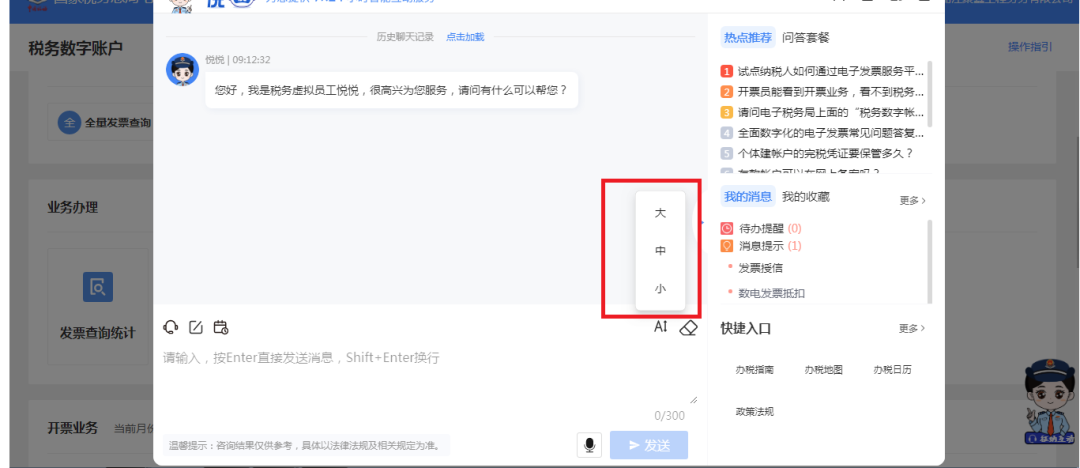
Task: Select 大 font size option
Action: pos(660,213)
